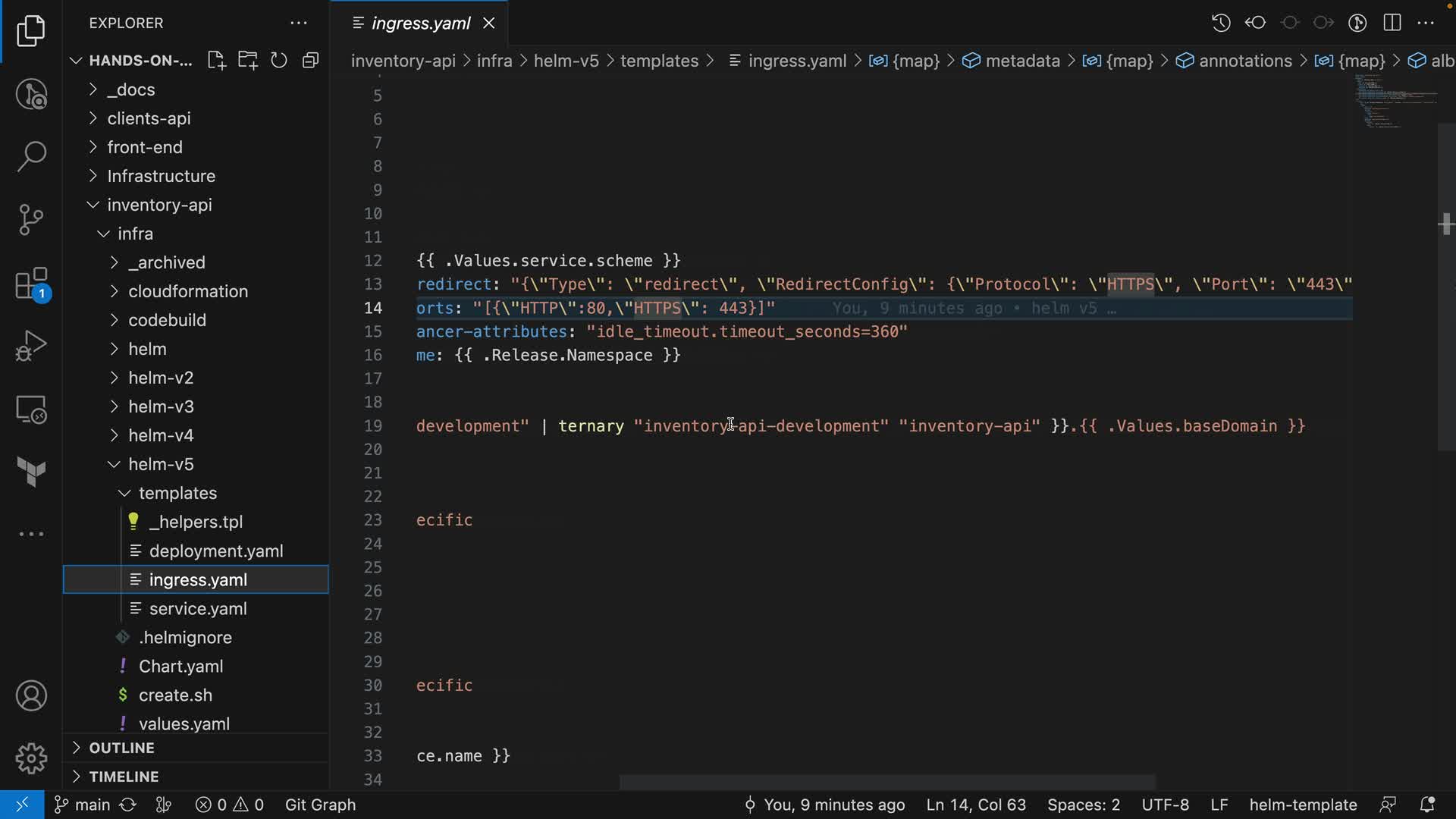The height and width of the screenshot is (819, 1456).
Task: Refresh the Explorer file tree
Action: click(x=279, y=61)
